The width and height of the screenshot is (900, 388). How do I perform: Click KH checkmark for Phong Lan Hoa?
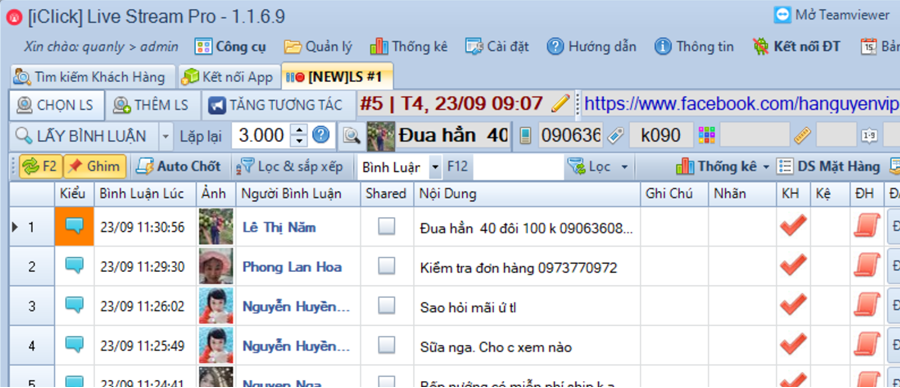coord(793,265)
